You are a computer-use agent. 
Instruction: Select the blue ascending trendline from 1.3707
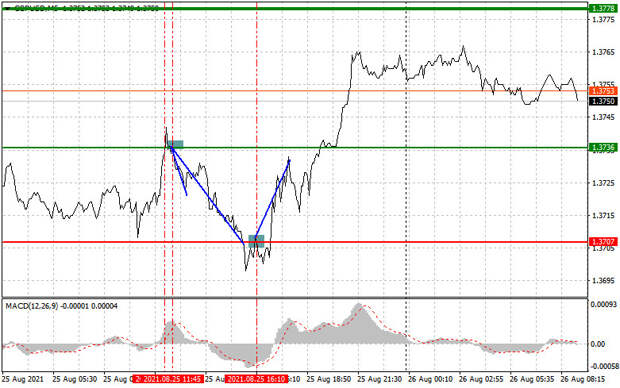tap(272, 199)
